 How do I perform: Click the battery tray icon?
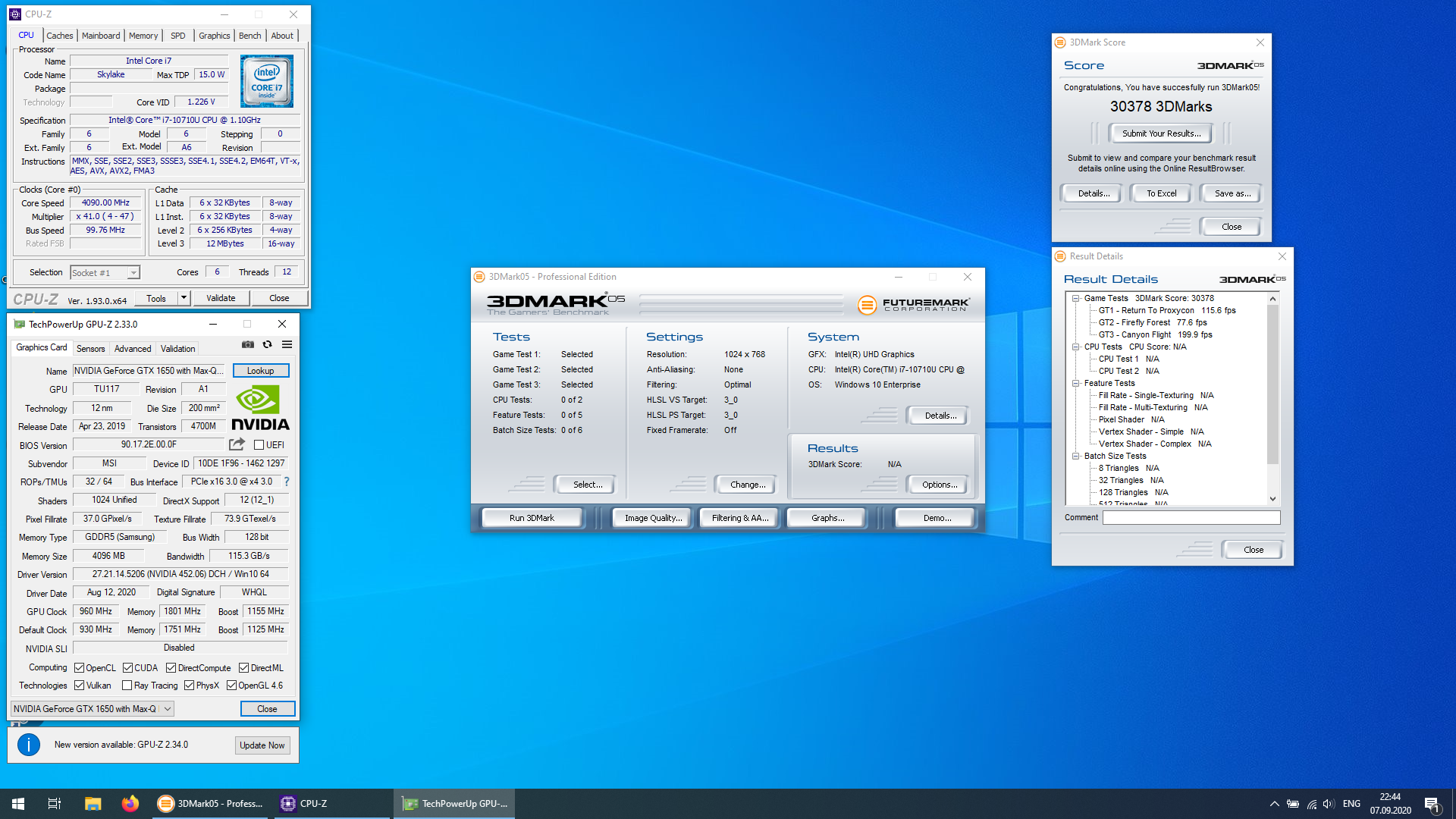click(1293, 804)
